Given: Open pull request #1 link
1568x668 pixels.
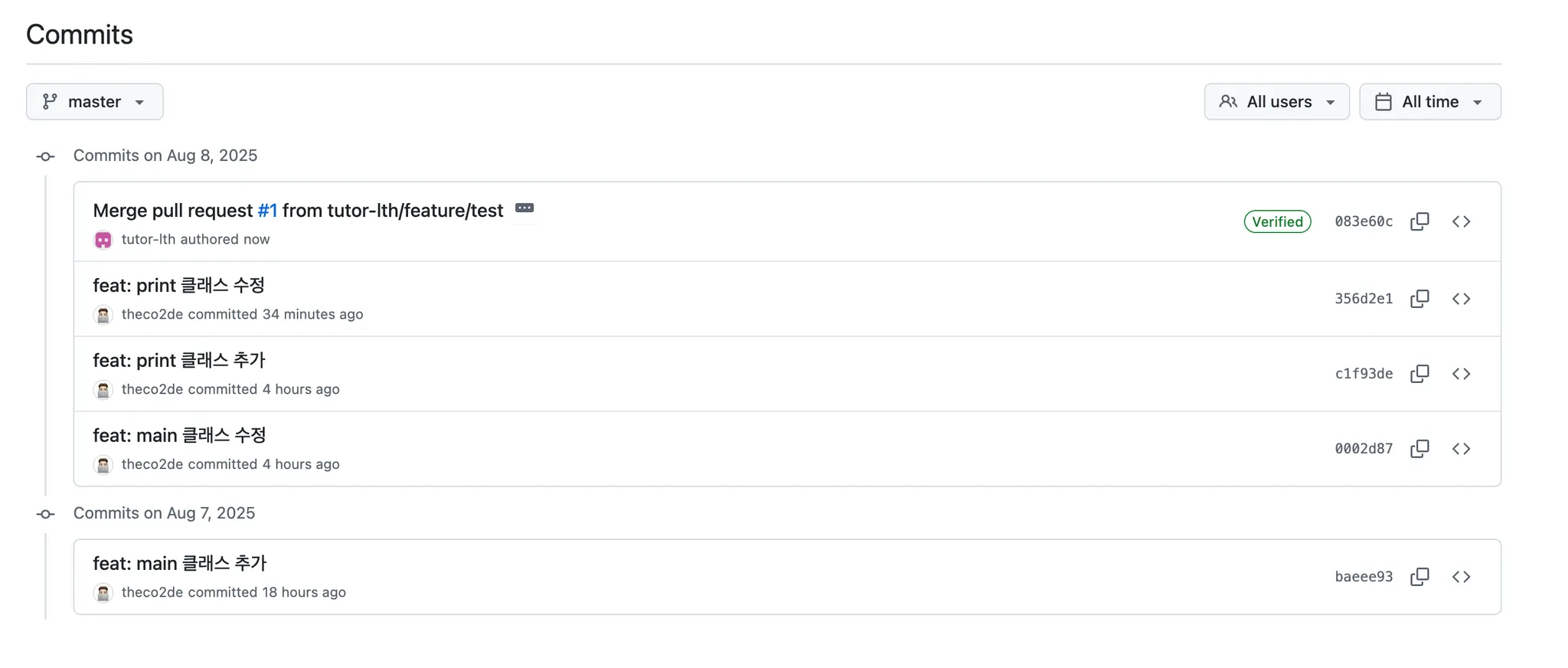Looking at the screenshot, I should pos(267,211).
